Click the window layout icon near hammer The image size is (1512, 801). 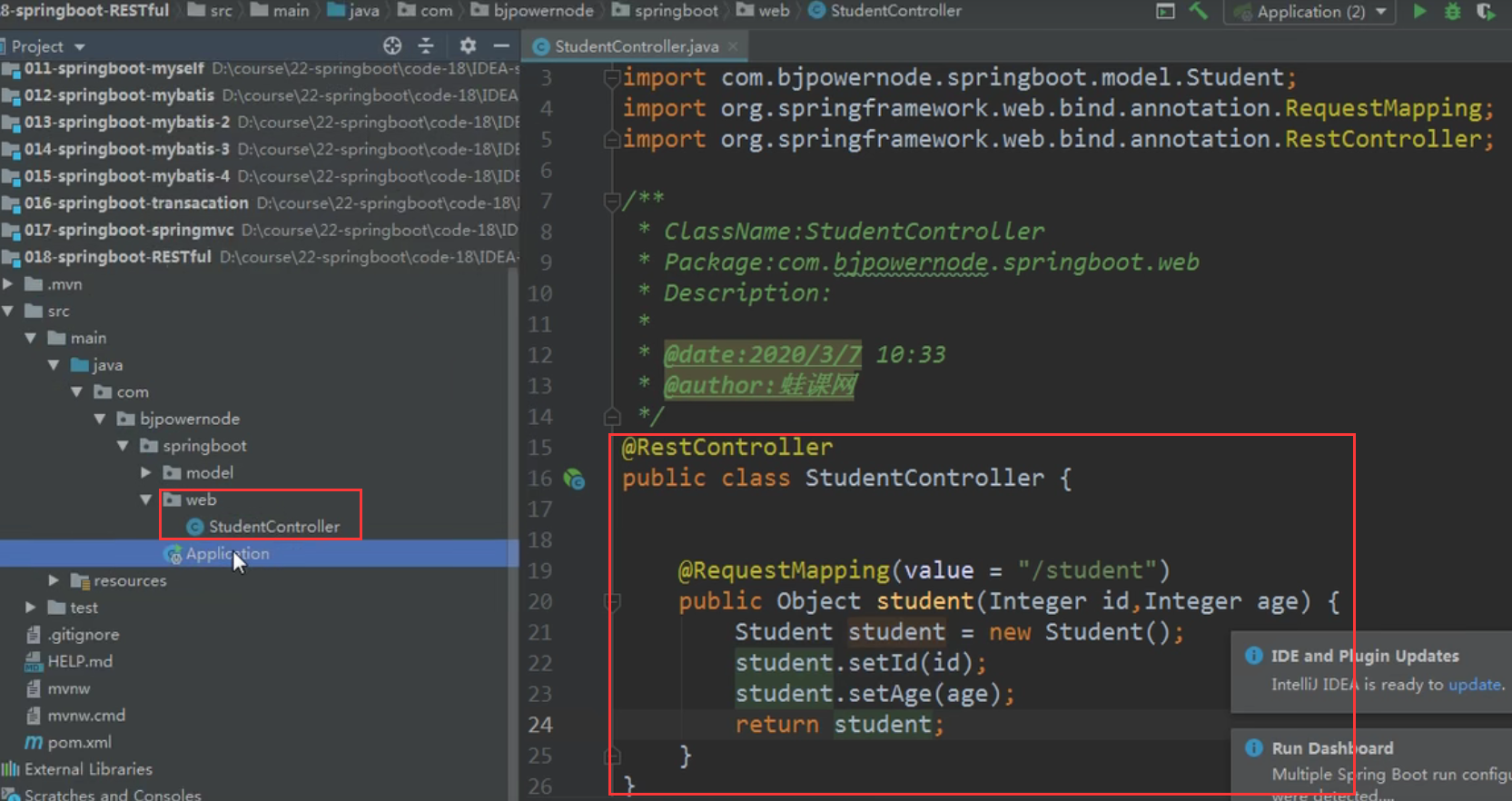1165,11
